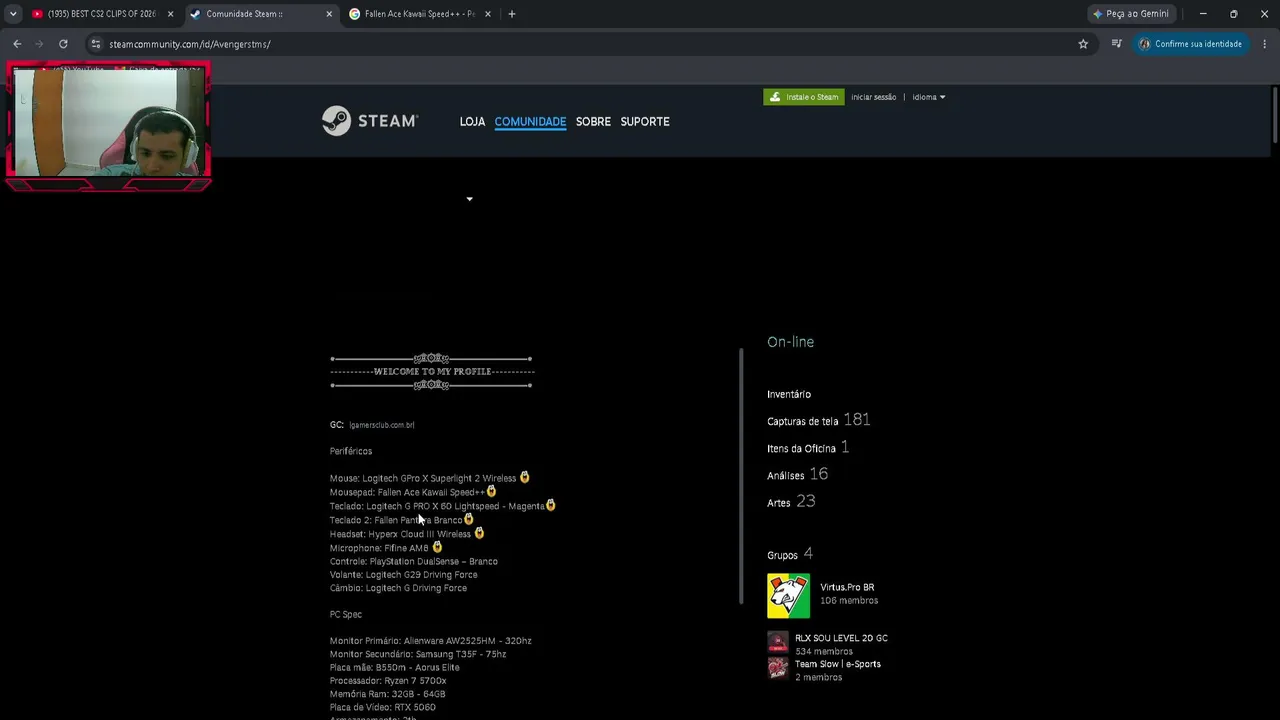Open the LOJA menu
Screen dimensions: 1280x720
click(x=472, y=122)
